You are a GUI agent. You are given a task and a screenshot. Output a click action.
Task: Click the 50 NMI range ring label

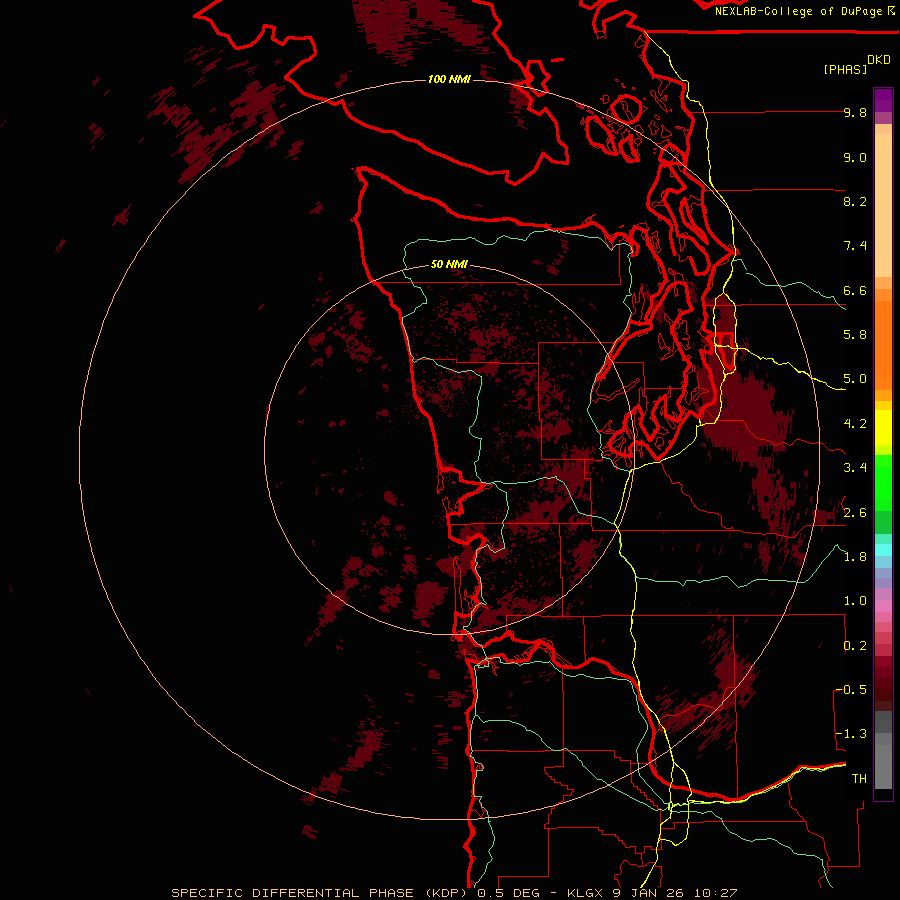point(449,264)
